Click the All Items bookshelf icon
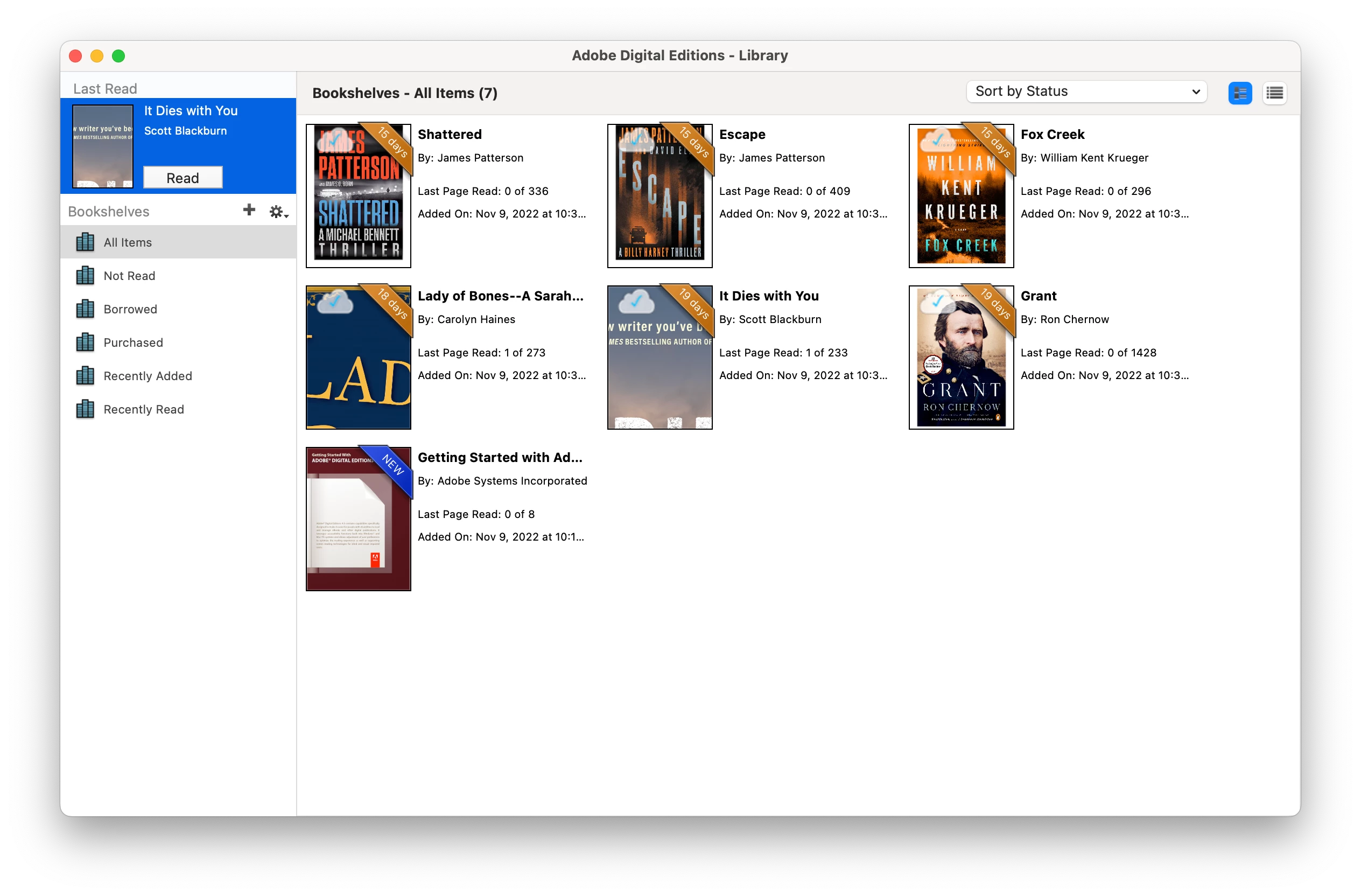 85,242
